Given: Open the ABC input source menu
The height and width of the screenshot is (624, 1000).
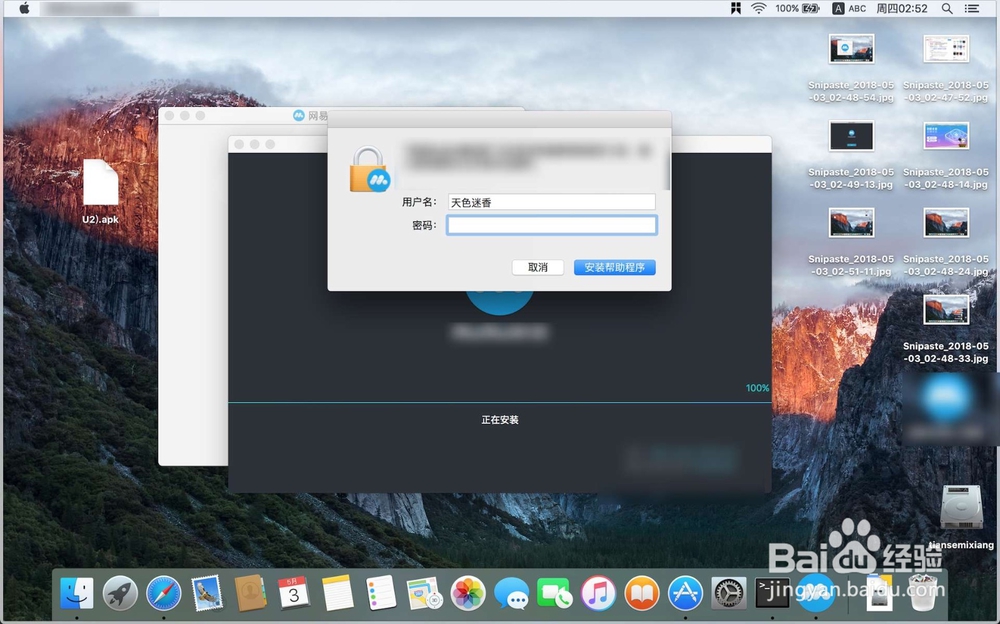Looking at the screenshot, I should click(x=852, y=8).
